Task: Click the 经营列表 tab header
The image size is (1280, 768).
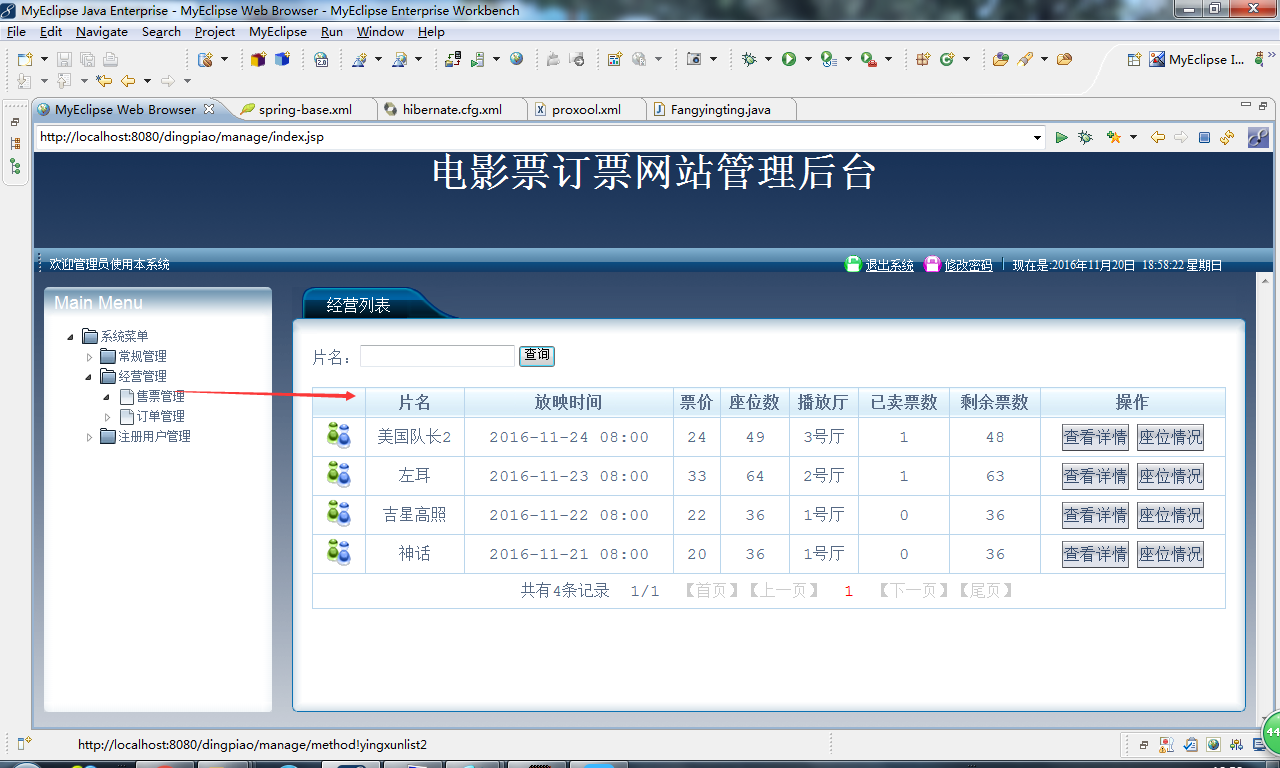Action: 358,305
